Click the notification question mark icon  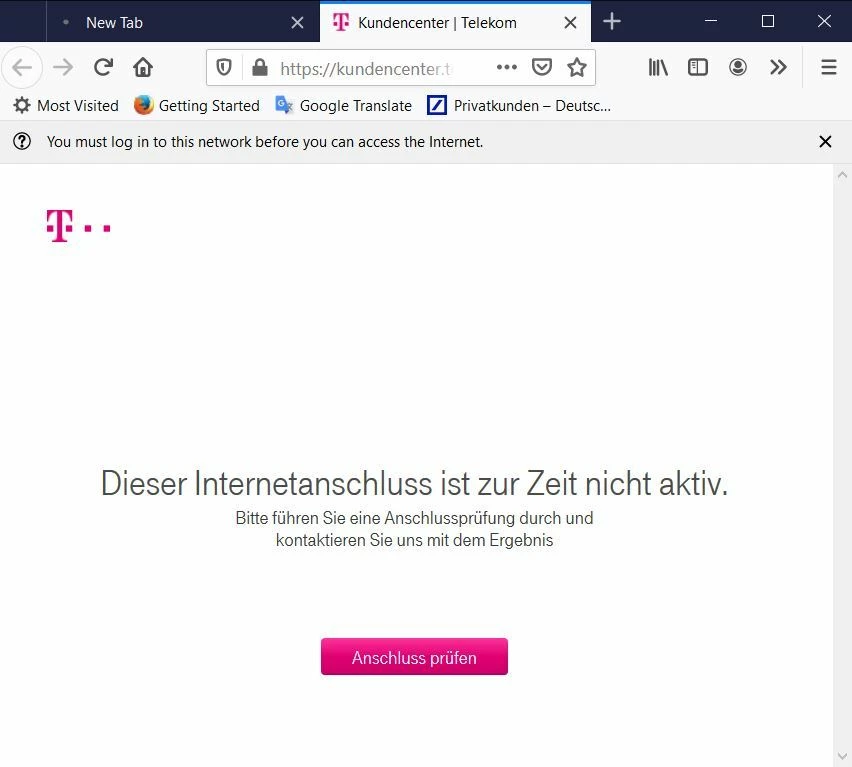pos(22,142)
